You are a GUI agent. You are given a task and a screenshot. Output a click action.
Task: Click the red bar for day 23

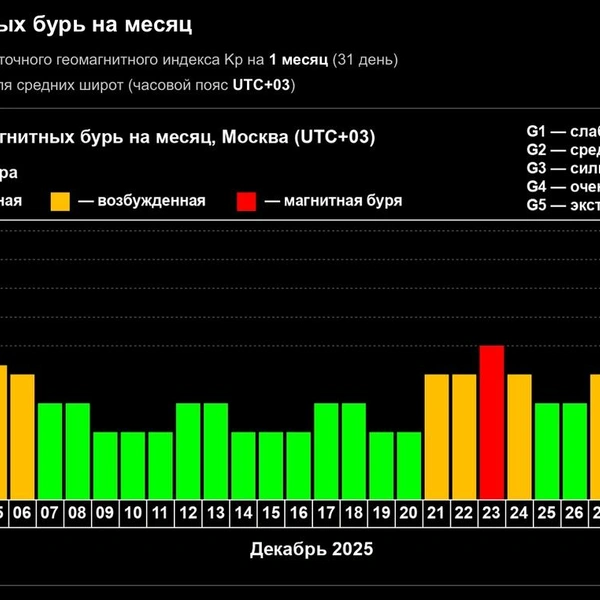click(492, 422)
